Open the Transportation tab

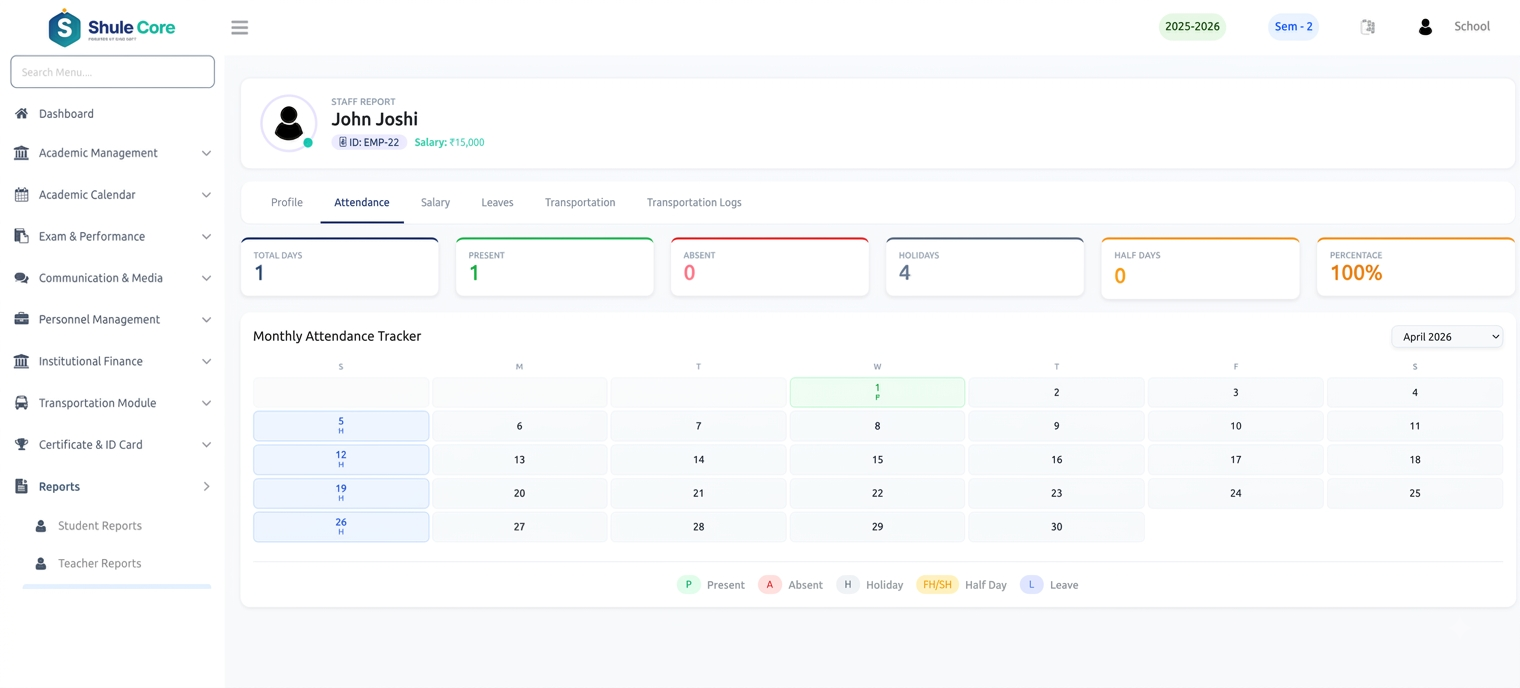(x=580, y=203)
